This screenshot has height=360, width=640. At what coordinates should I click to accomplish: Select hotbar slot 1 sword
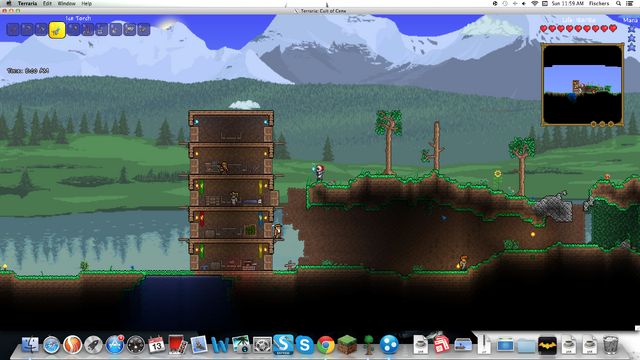pos(13,29)
